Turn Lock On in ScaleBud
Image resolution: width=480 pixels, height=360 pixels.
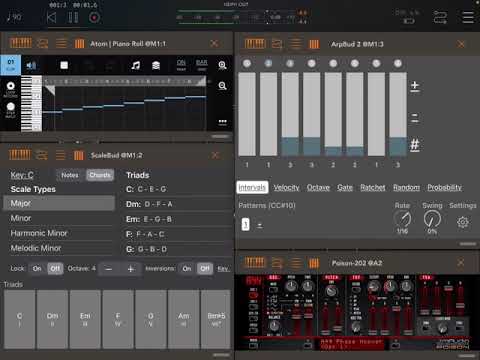click(x=37, y=268)
